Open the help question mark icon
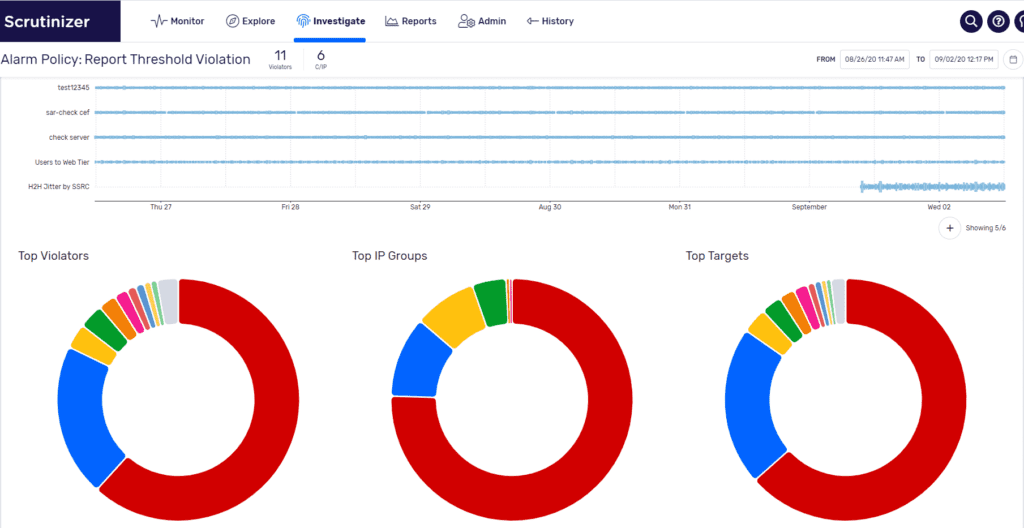Screen dimensions: 1024x528 (998, 22)
